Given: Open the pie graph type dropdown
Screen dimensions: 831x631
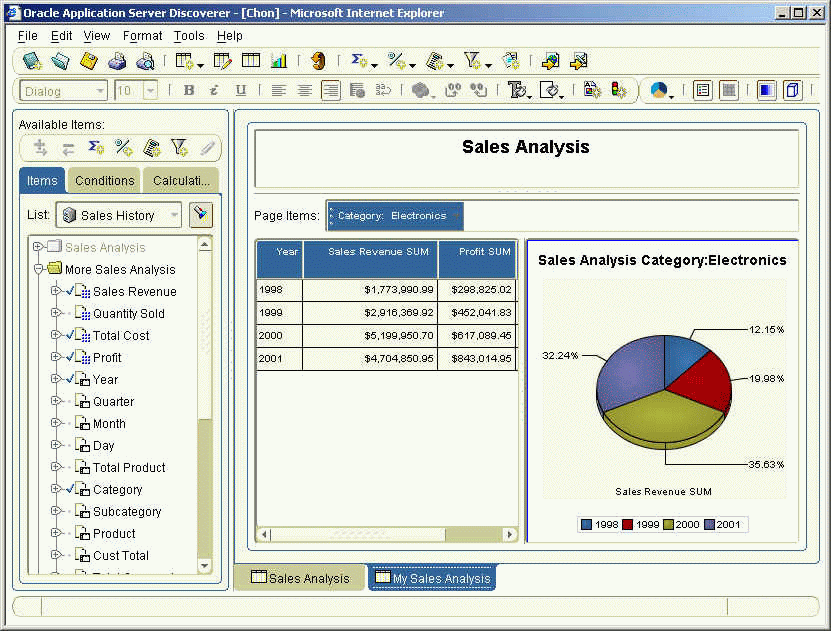Looking at the screenshot, I should coord(671,96).
